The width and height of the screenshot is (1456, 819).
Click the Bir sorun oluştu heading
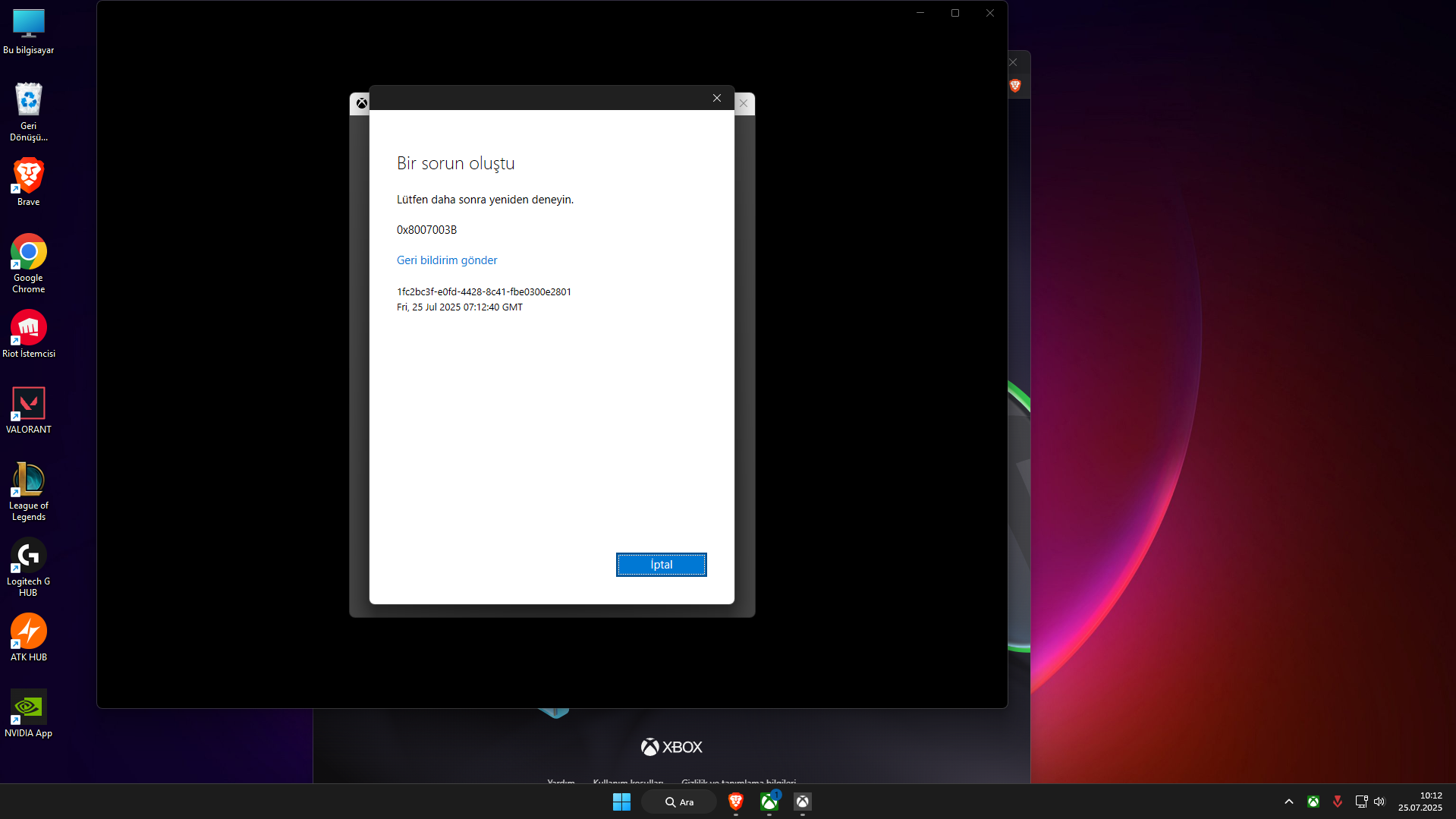pos(456,163)
